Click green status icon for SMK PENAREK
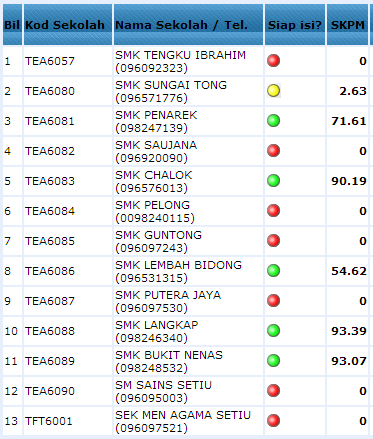Viewport: 373px width, 439px height. [273, 121]
